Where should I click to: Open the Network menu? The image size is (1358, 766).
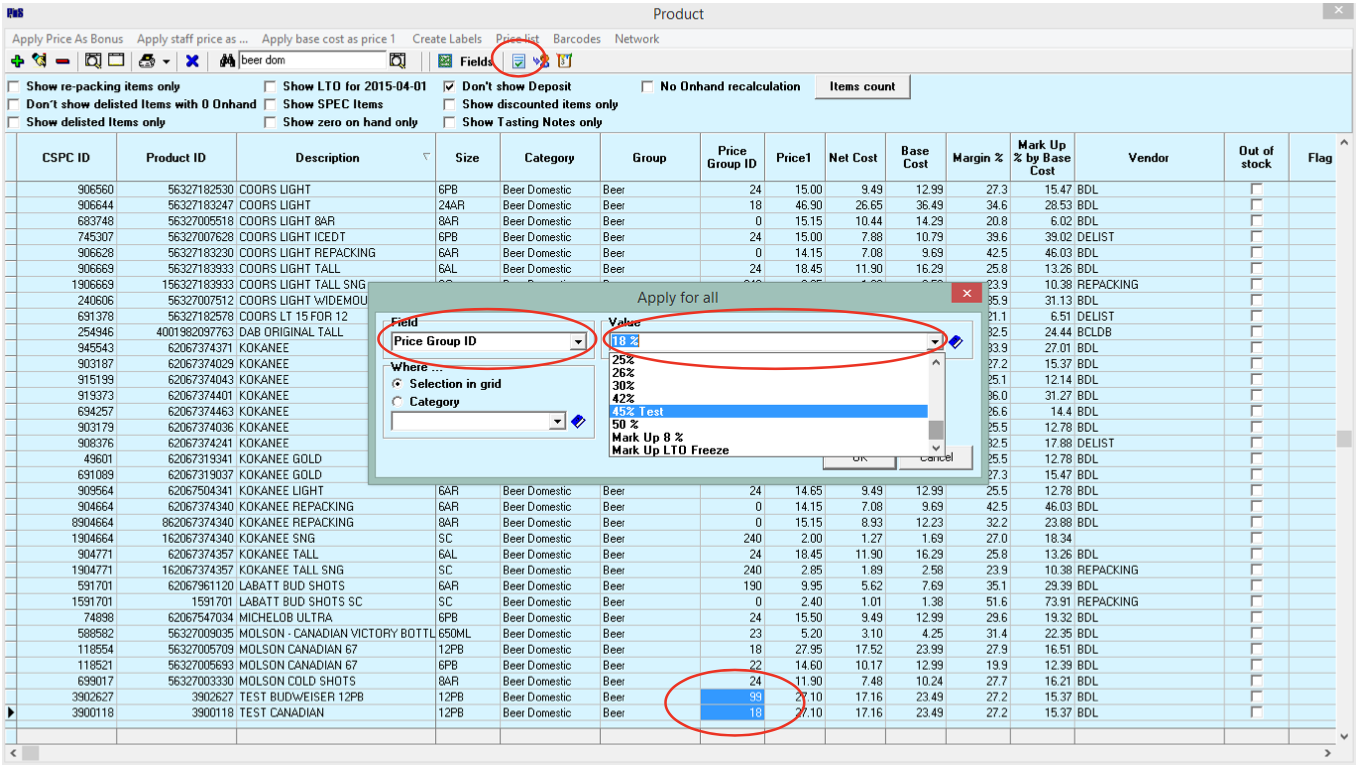tap(637, 39)
